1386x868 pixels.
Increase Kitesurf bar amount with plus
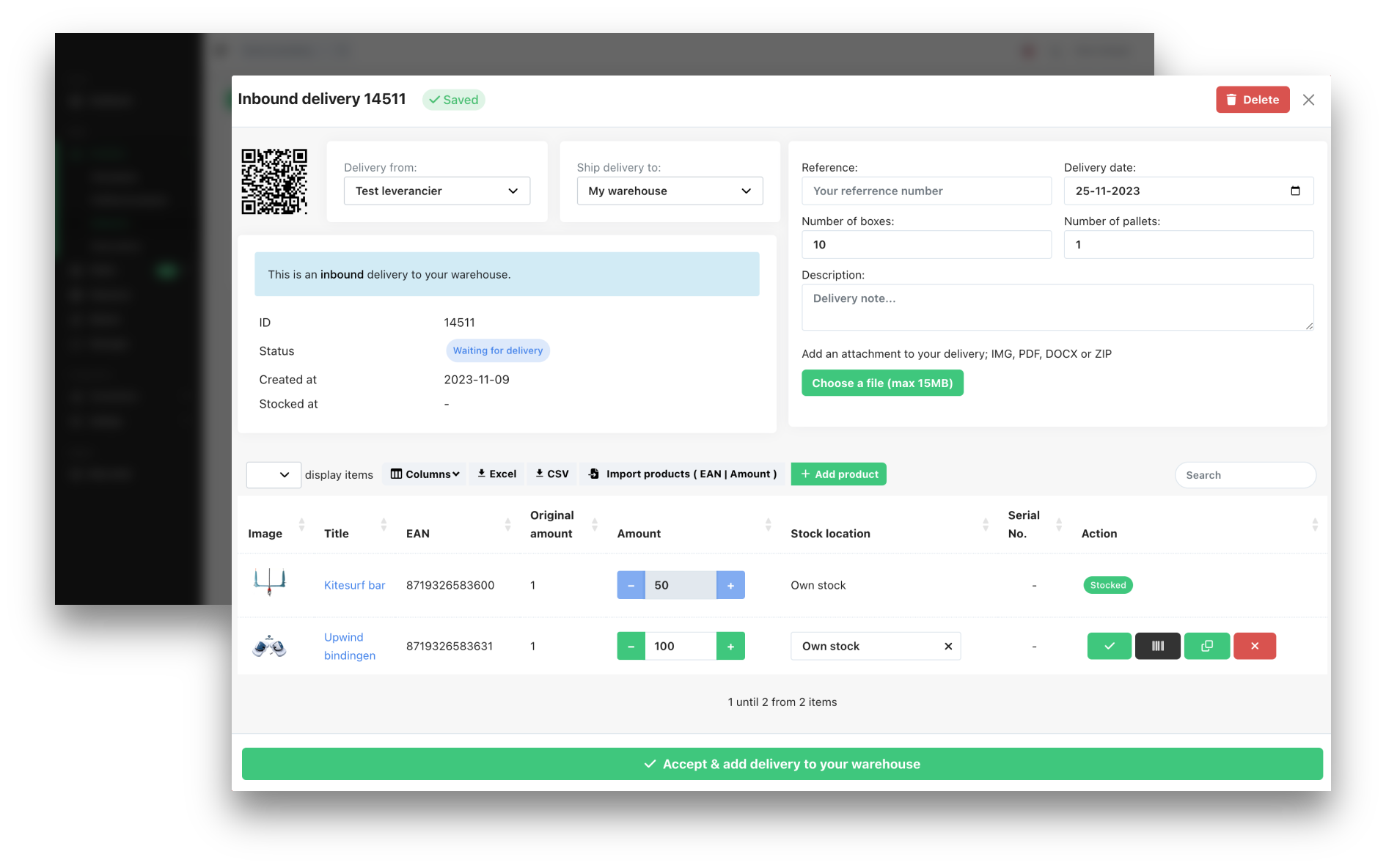tap(730, 585)
